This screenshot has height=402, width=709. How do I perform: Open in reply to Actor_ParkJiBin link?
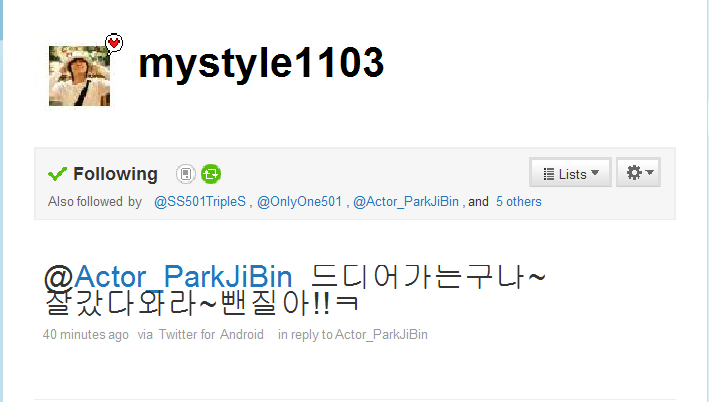353,335
